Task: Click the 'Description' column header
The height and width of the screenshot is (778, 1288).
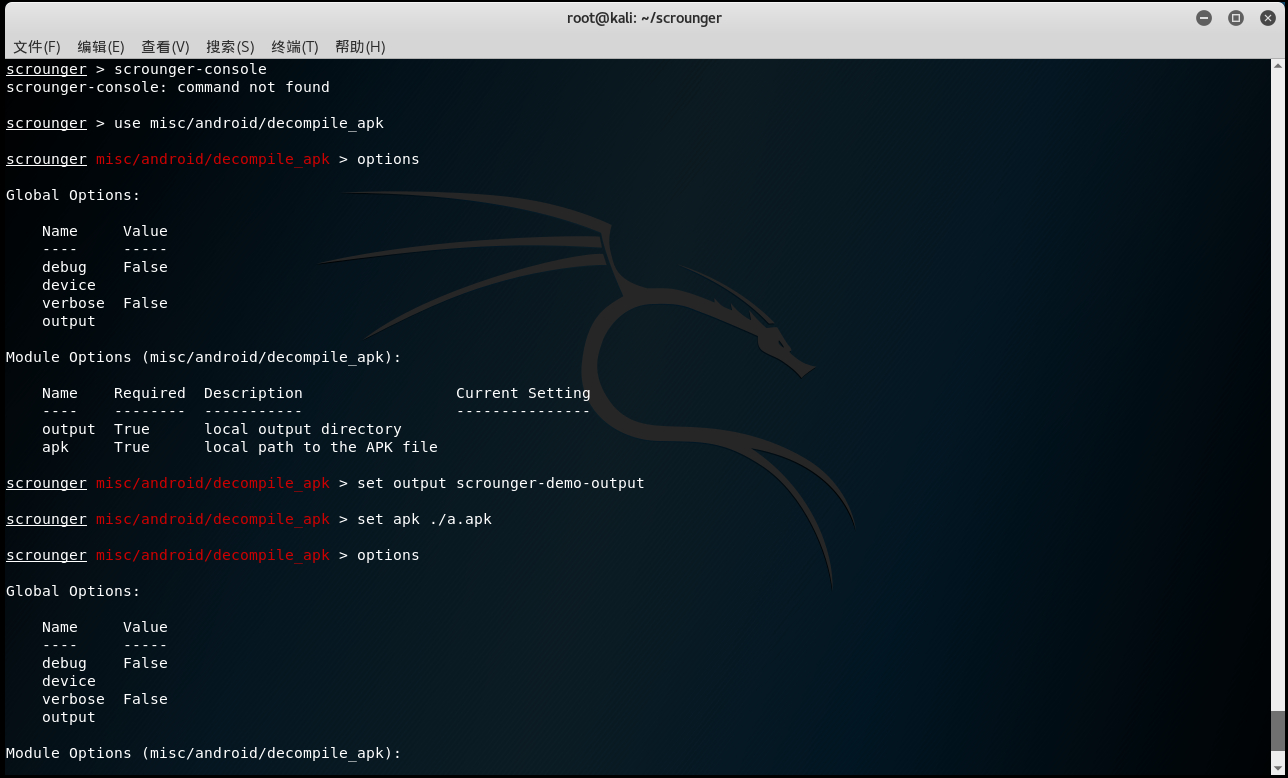Action: coord(253,393)
